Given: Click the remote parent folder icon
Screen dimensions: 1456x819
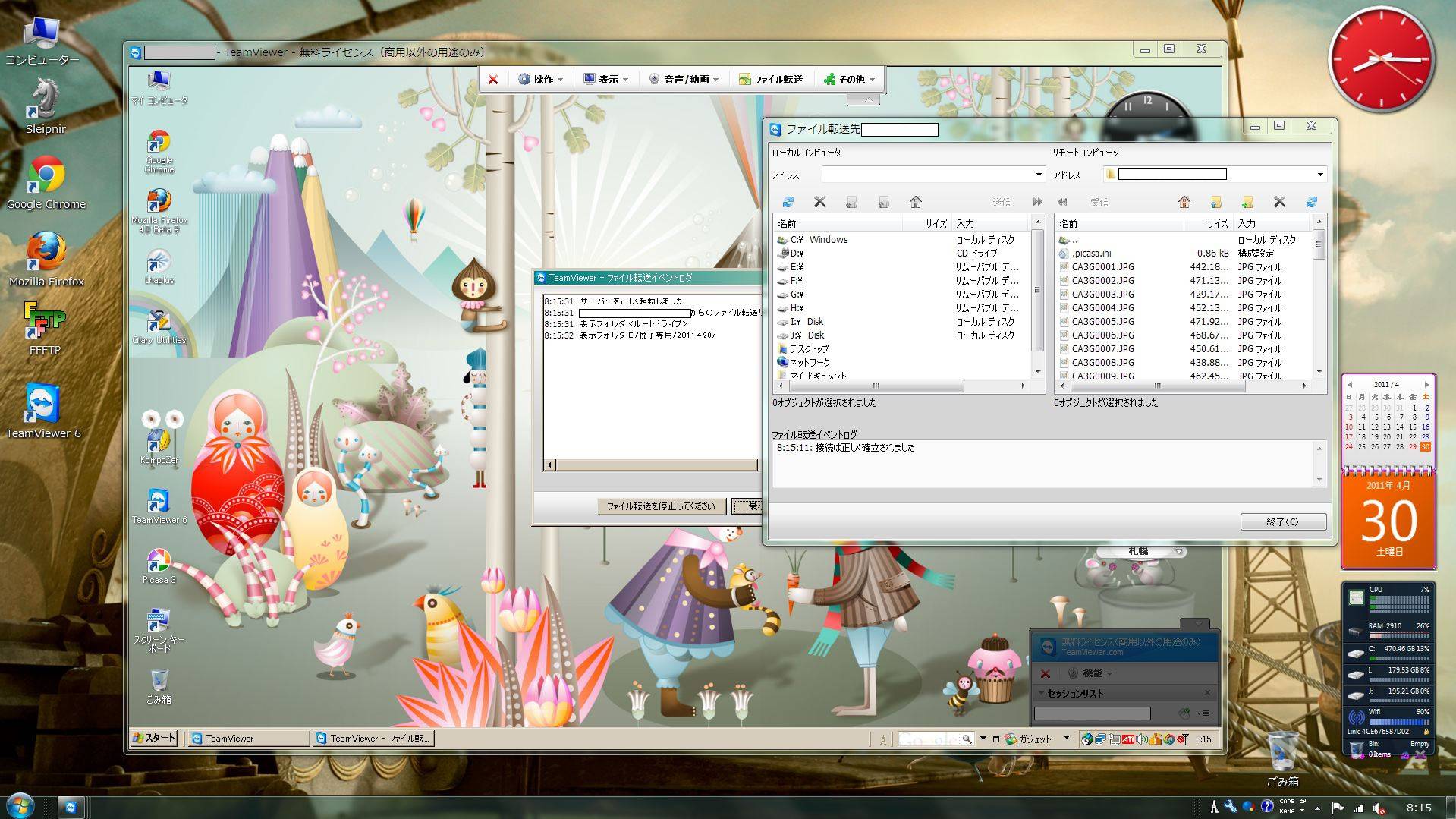Looking at the screenshot, I should point(1215,202).
